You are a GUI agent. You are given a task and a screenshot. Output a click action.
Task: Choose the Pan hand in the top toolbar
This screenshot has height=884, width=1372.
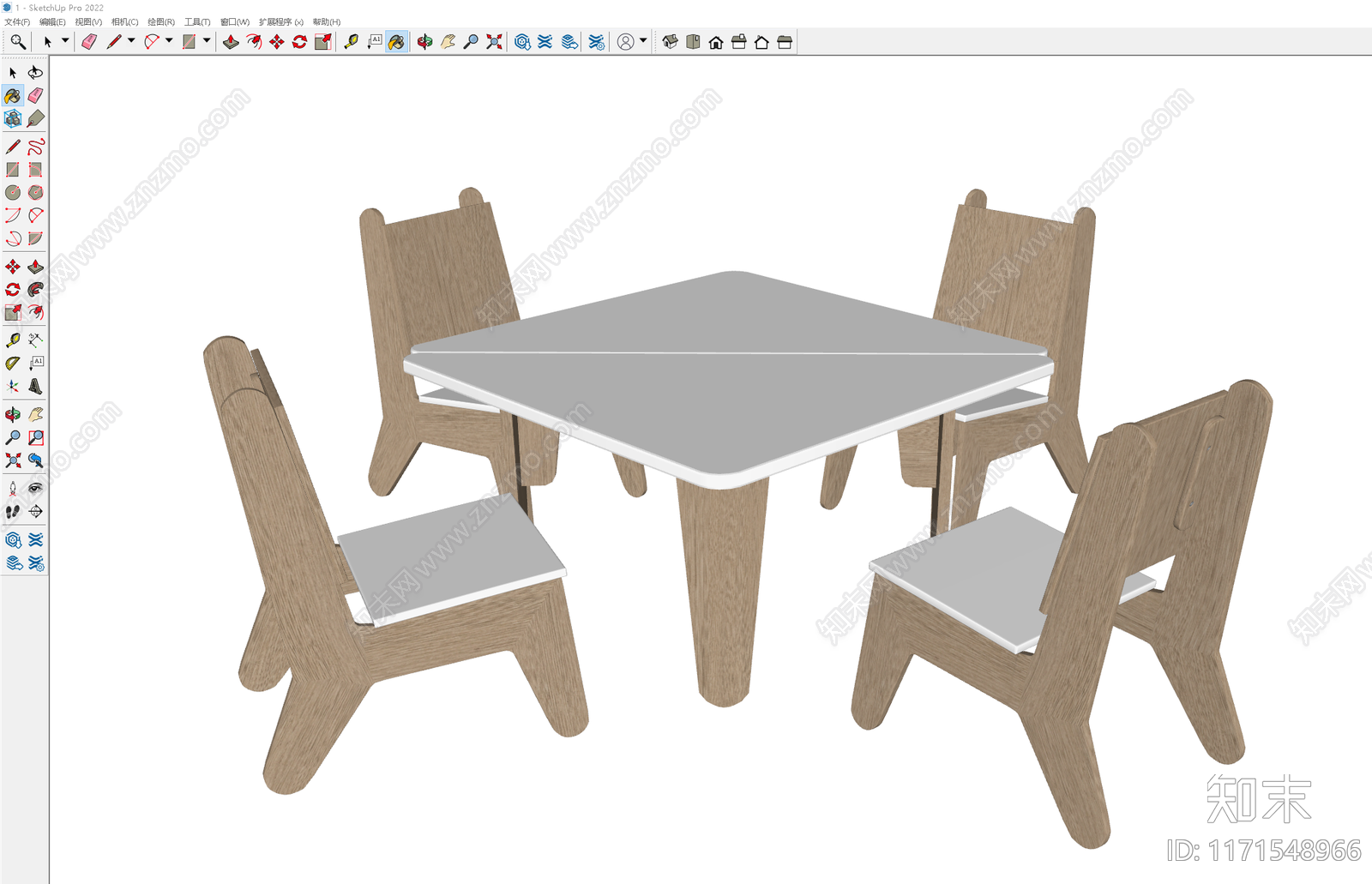pyautogui.click(x=448, y=42)
